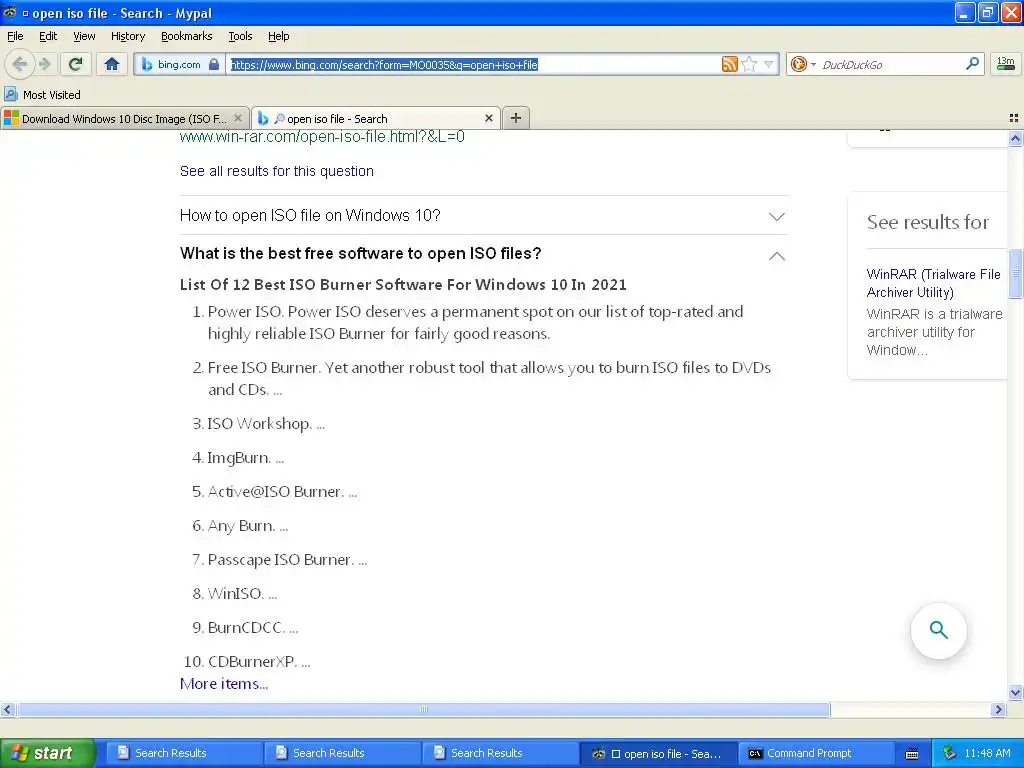
Task: Click List Of 12 Best ISO Burner heading
Action: (403, 285)
